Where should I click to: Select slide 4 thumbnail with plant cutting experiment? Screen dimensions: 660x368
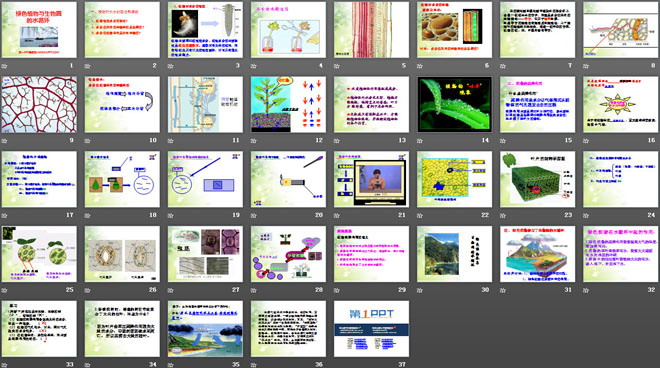pos(288,30)
